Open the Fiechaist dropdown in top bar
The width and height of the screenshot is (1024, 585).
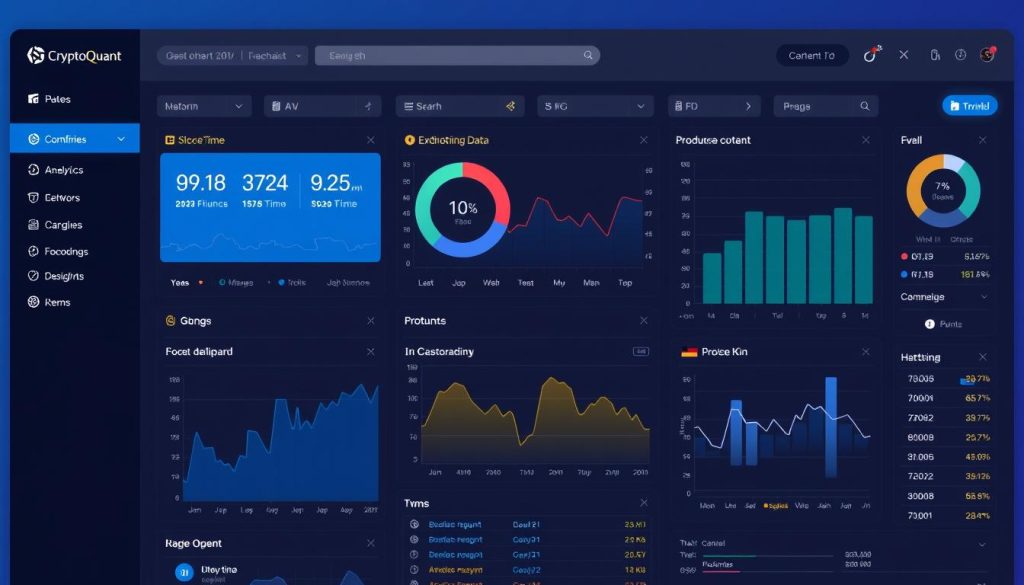274,55
